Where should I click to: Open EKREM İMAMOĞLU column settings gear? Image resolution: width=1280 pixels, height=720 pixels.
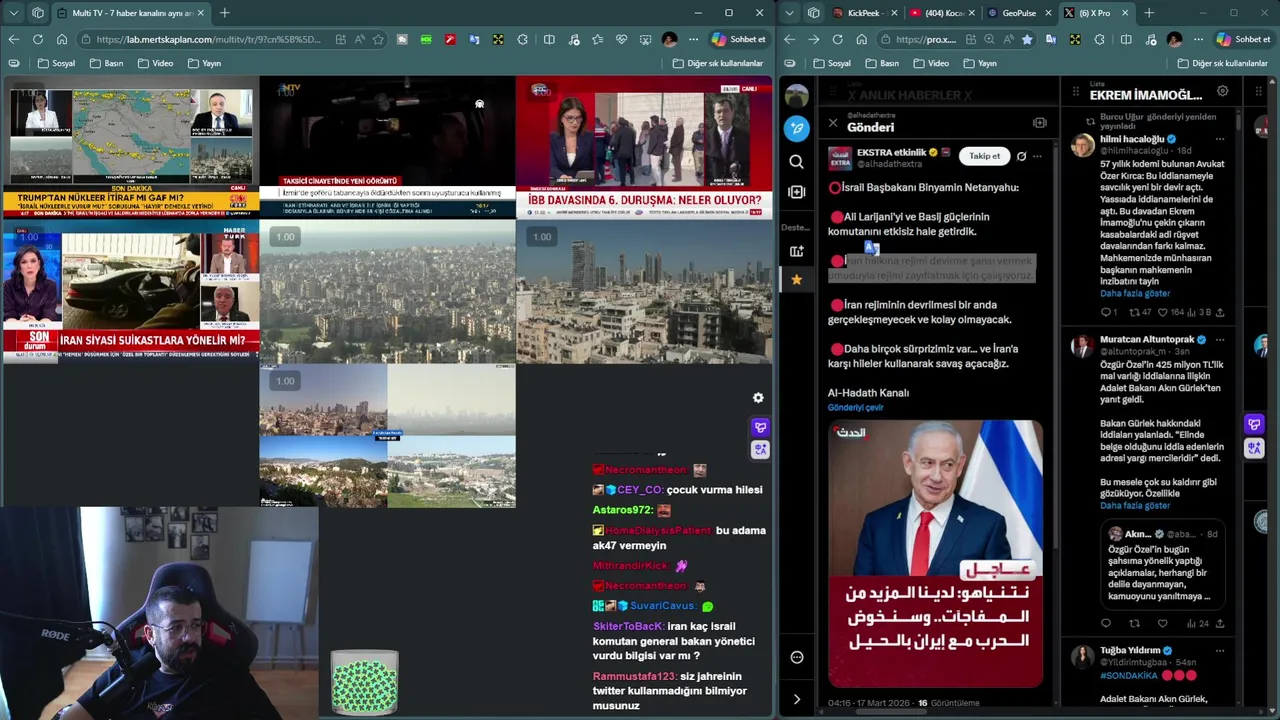[1222, 91]
